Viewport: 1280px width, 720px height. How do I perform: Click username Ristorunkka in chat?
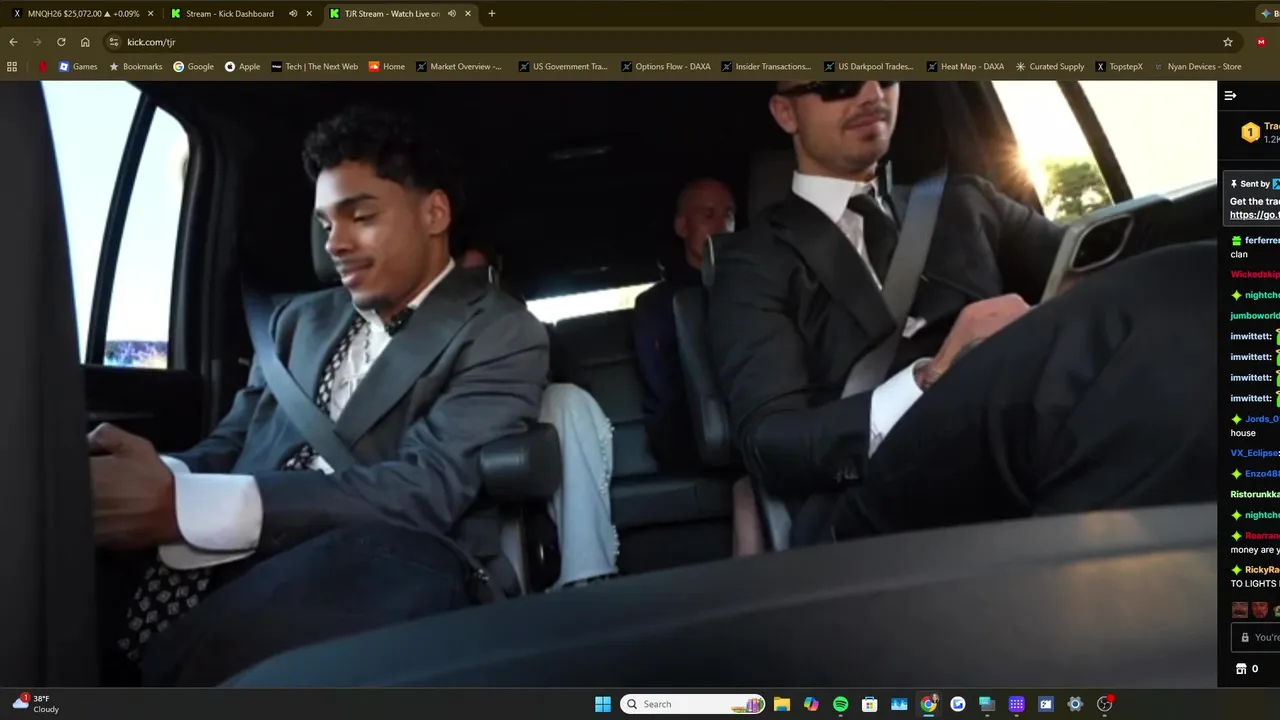1255,494
